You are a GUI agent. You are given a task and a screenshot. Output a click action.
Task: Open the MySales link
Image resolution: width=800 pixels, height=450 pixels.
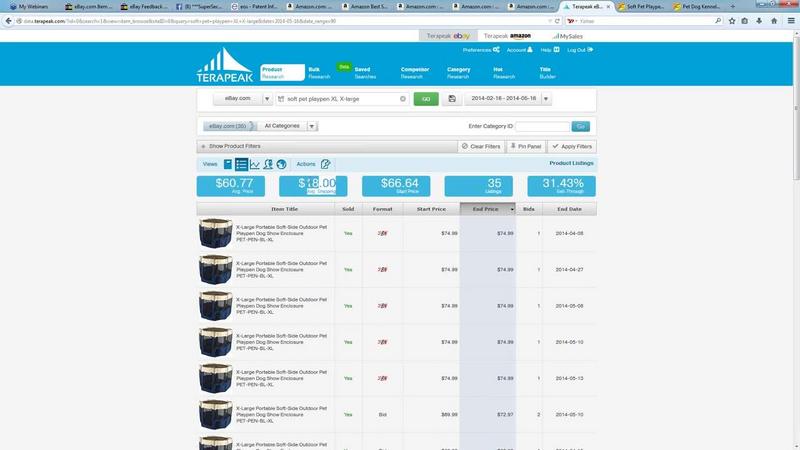tap(567, 36)
